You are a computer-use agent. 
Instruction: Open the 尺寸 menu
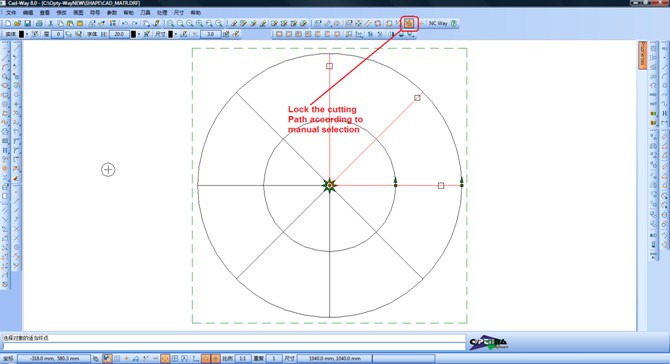click(x=179, y=13)
